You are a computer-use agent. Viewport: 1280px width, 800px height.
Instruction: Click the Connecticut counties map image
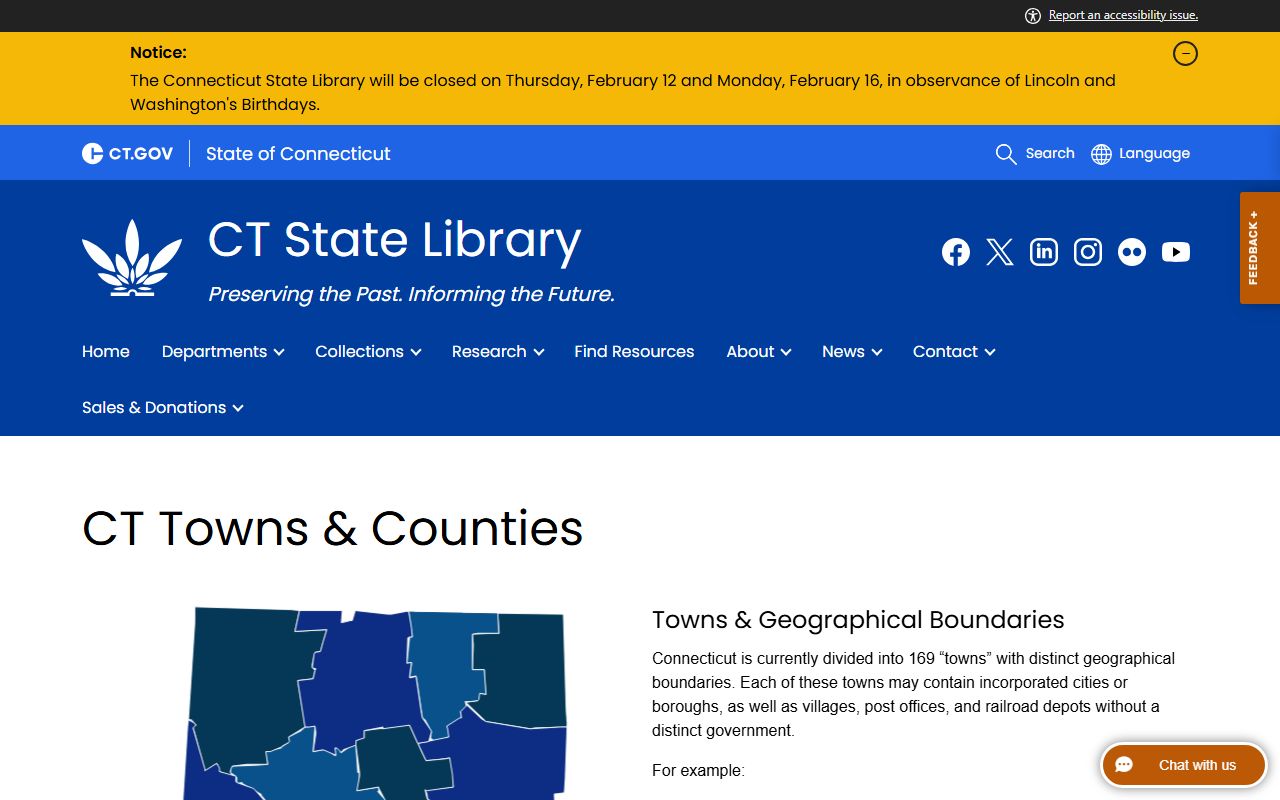(x=375, y=703)
